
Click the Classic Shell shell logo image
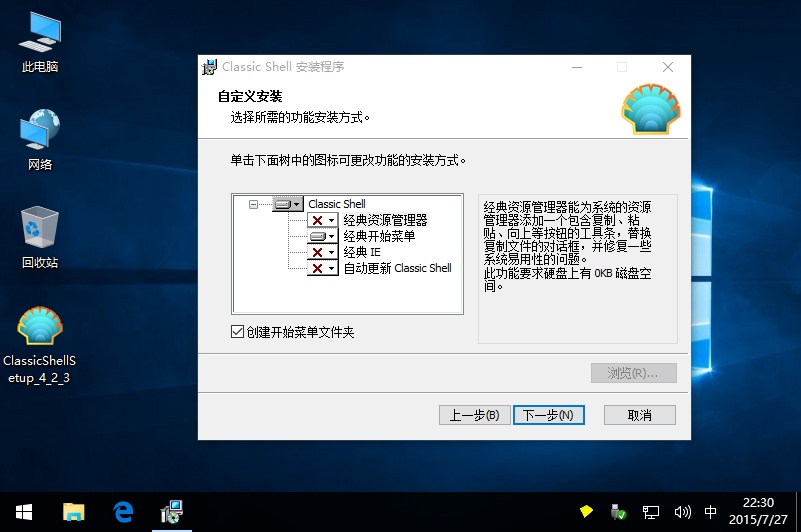tap(651, 109)
